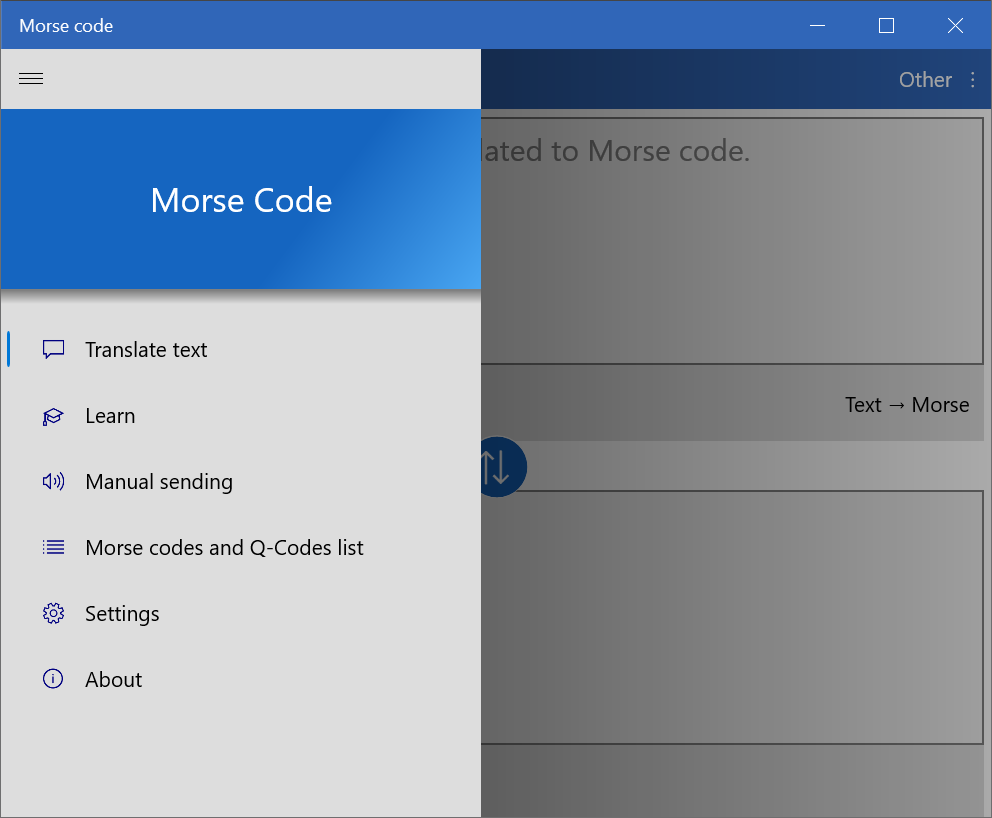The width and height of the screenshot is (992, 818).
Task: Click the speaker Manual sending icon
Action: tap(53, 481)
